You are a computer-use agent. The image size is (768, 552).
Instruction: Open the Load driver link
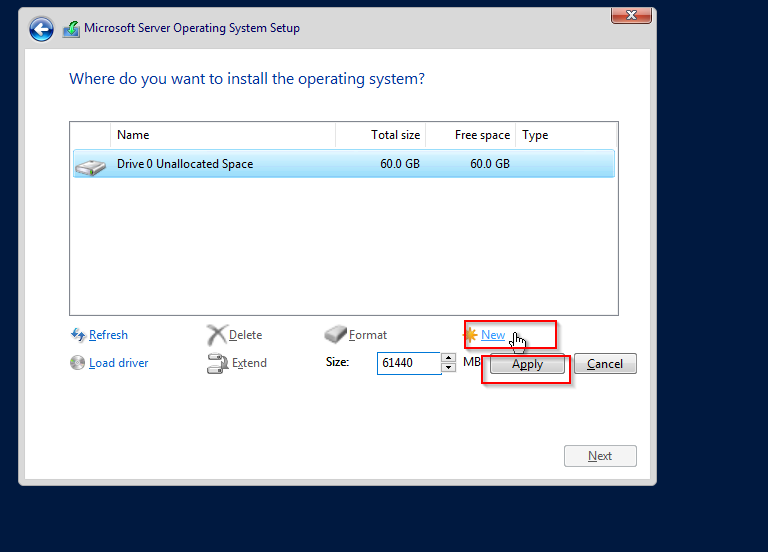(119, 363)
